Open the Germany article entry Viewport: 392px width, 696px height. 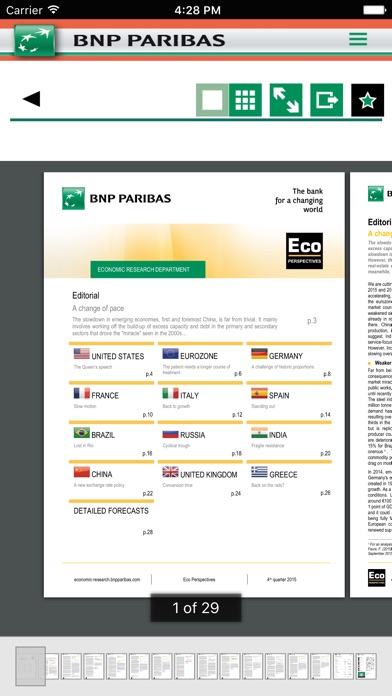click(x=289, y=361)
